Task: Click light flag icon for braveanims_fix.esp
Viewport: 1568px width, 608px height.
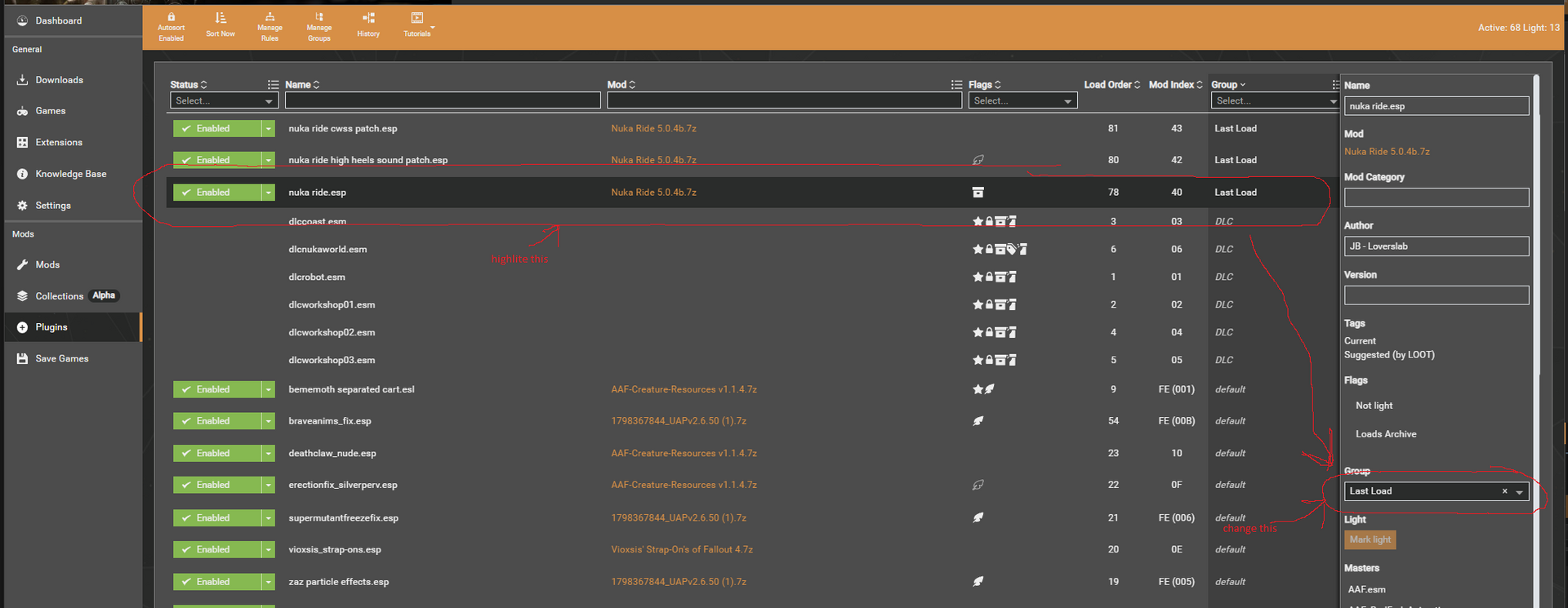Action: tap(978, 421)
